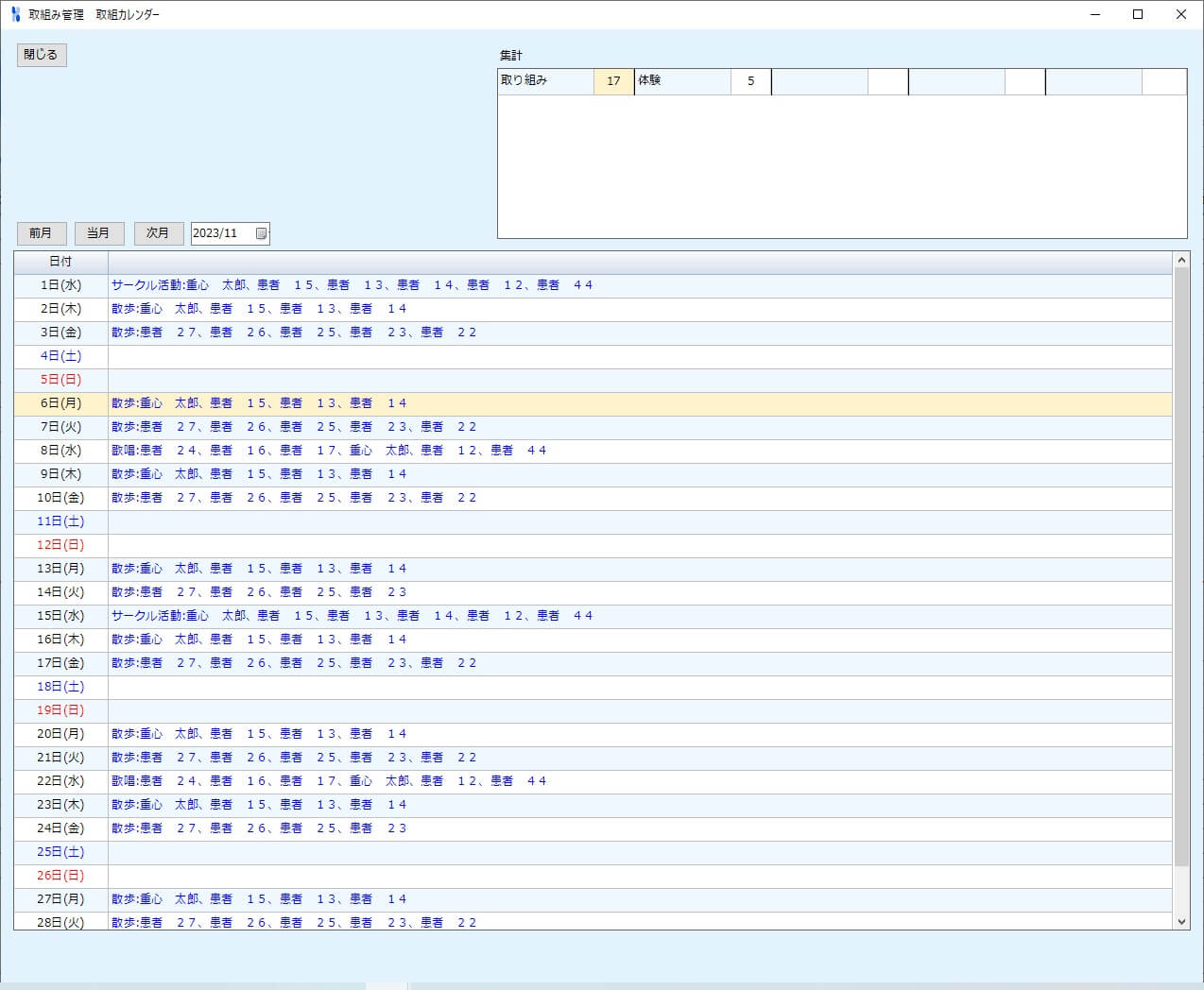Click the 12日(日) Sunday date cell

coord(60,545)
